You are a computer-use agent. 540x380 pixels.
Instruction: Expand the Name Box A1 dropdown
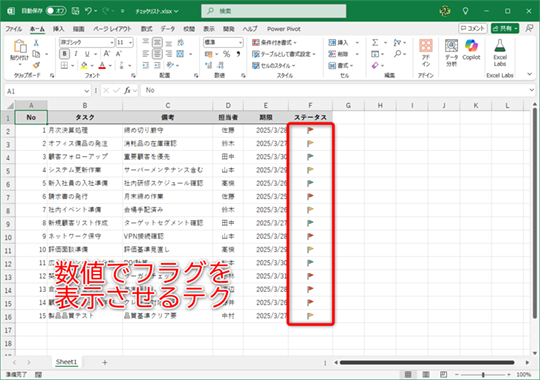tap(86, 91)
